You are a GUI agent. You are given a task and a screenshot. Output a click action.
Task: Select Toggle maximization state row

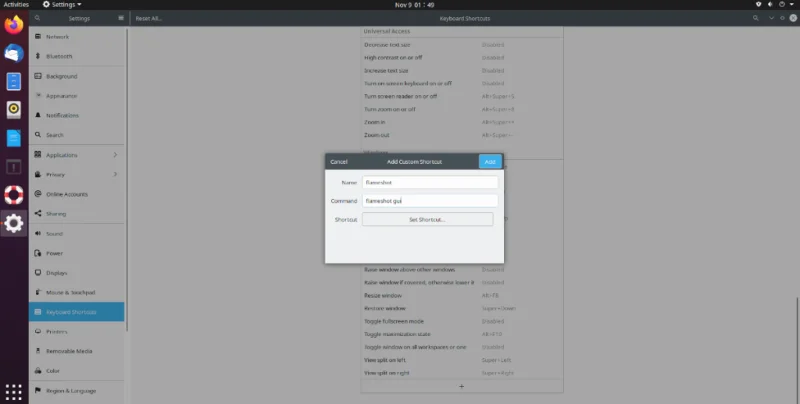point(462,334)
